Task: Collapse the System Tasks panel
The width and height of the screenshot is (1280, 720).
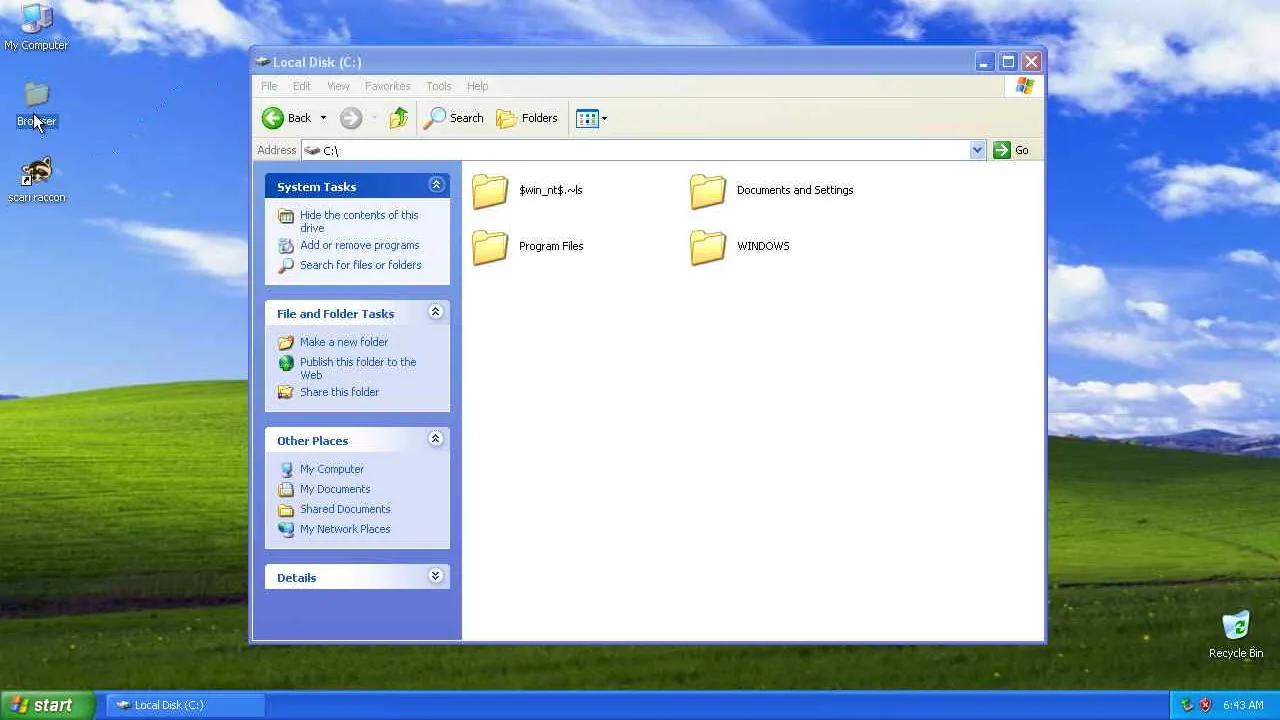Action: tap(436, 185)
